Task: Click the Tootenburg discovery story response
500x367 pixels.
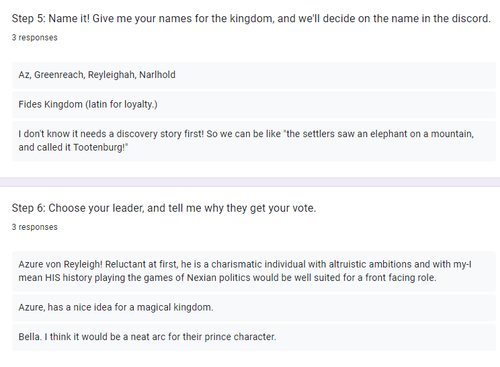Action: (x=254, y=141)
